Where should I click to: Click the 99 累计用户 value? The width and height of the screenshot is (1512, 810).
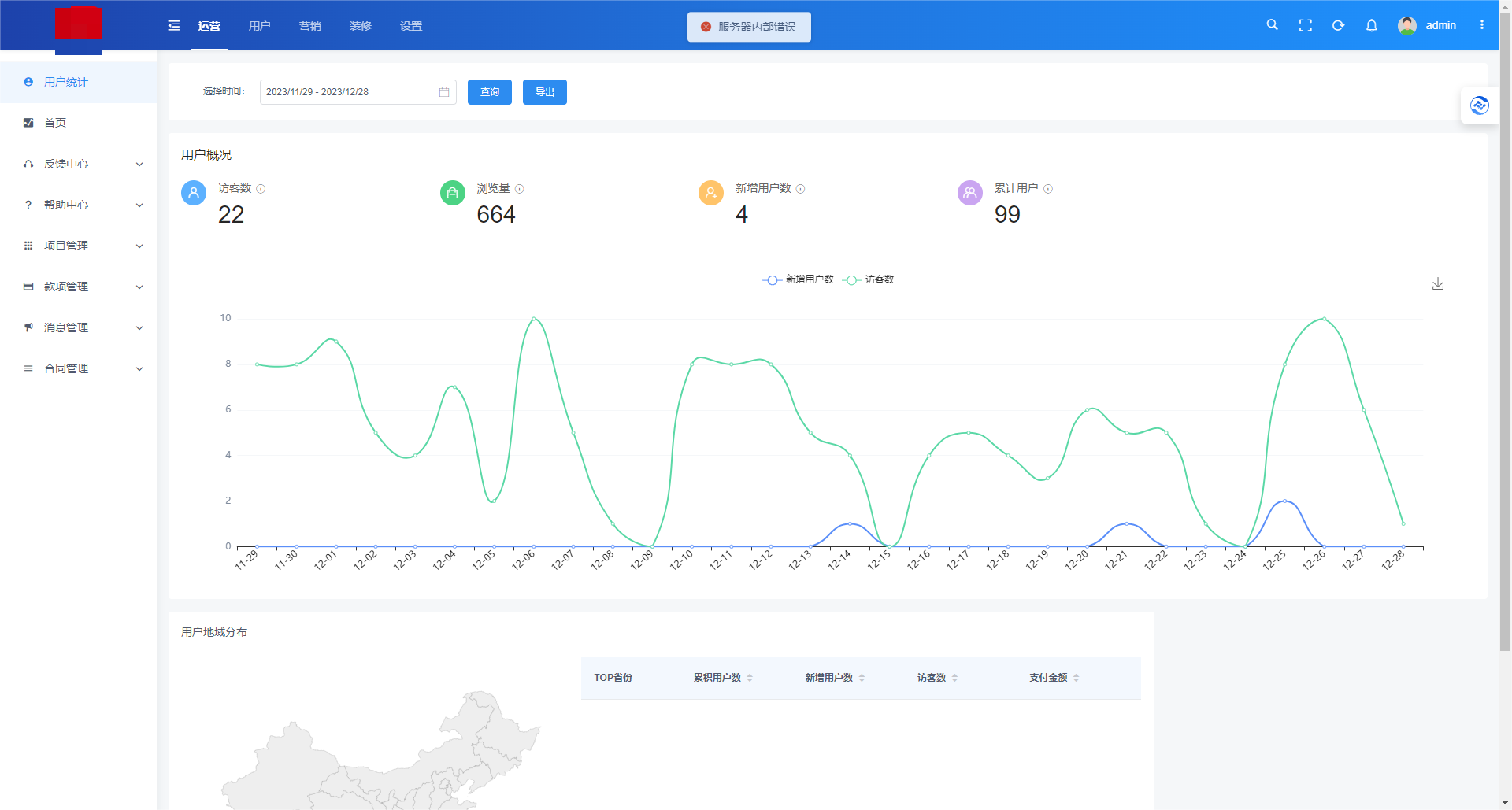(1007, 214)
